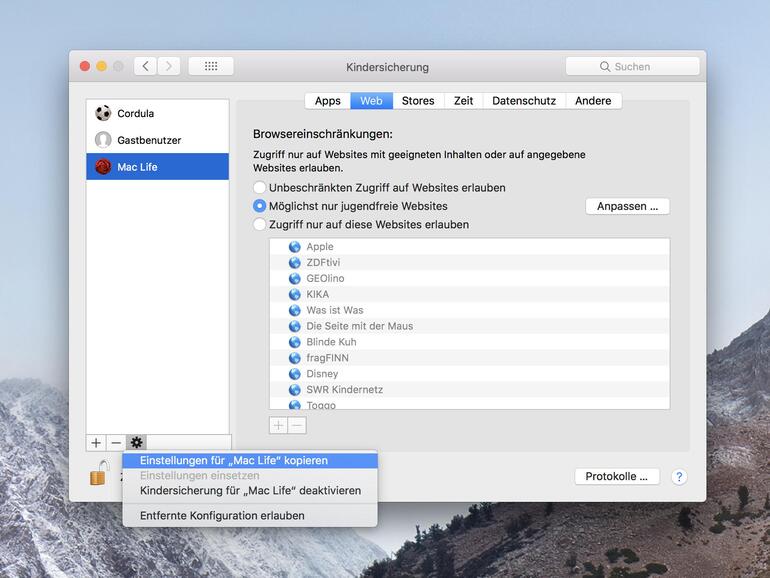770x578 pixels.
Task: Select Gastbenutzer in the user list
Action: coord(158,140)
